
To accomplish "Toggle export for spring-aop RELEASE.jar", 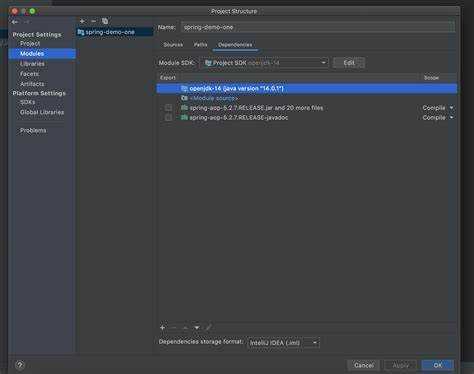I will pyautogui.click(x=169, y=108).
